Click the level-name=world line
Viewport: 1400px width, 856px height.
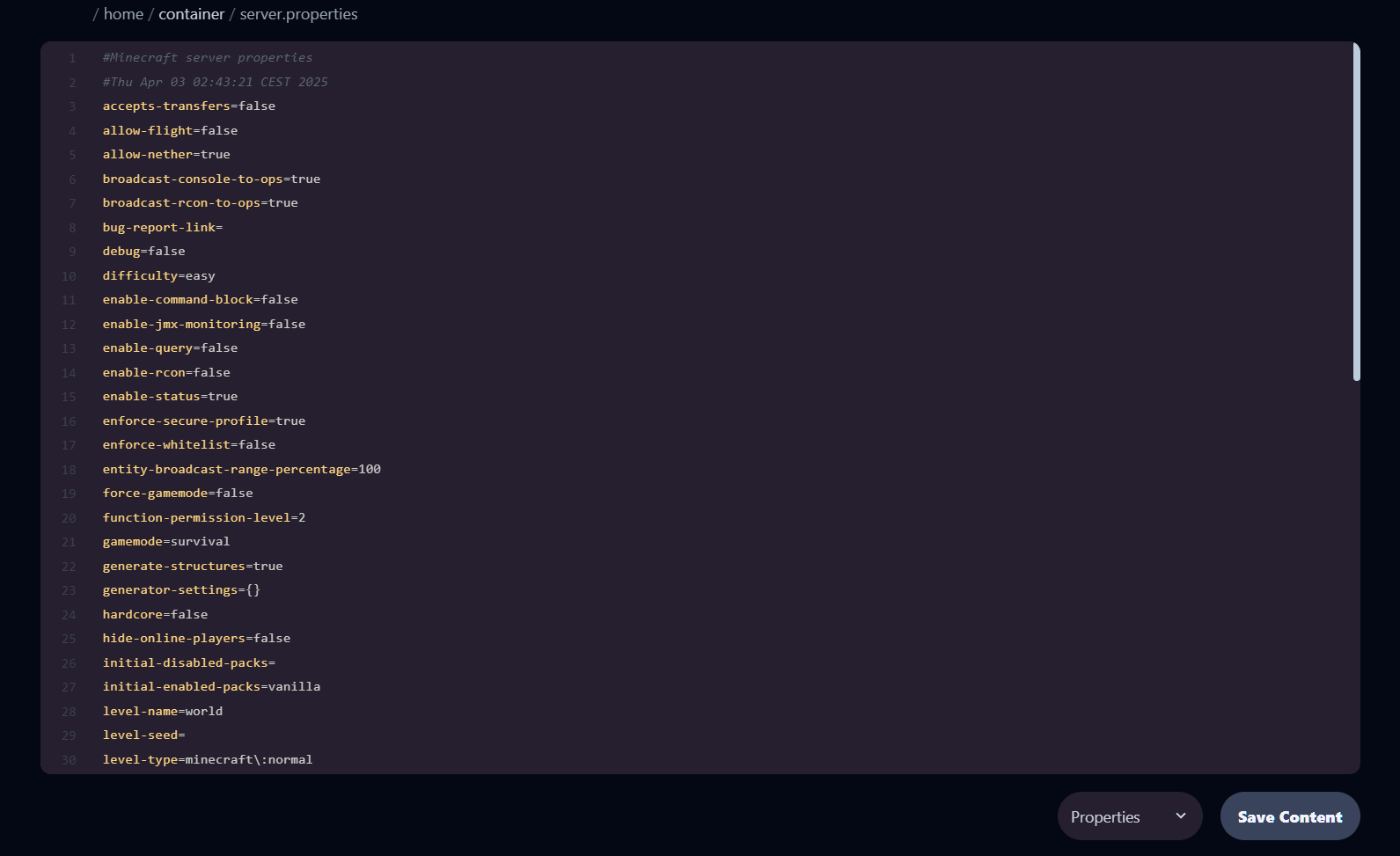tap(162, 711)
